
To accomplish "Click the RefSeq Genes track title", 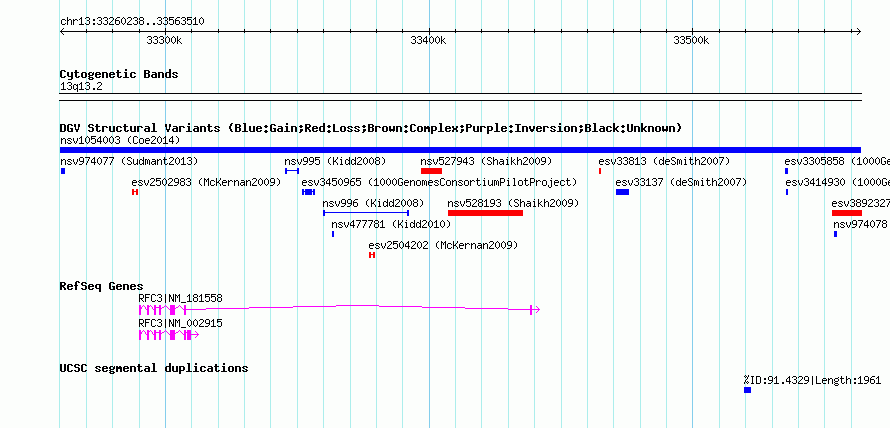I will pyautogui.click(x=102, y=286).
